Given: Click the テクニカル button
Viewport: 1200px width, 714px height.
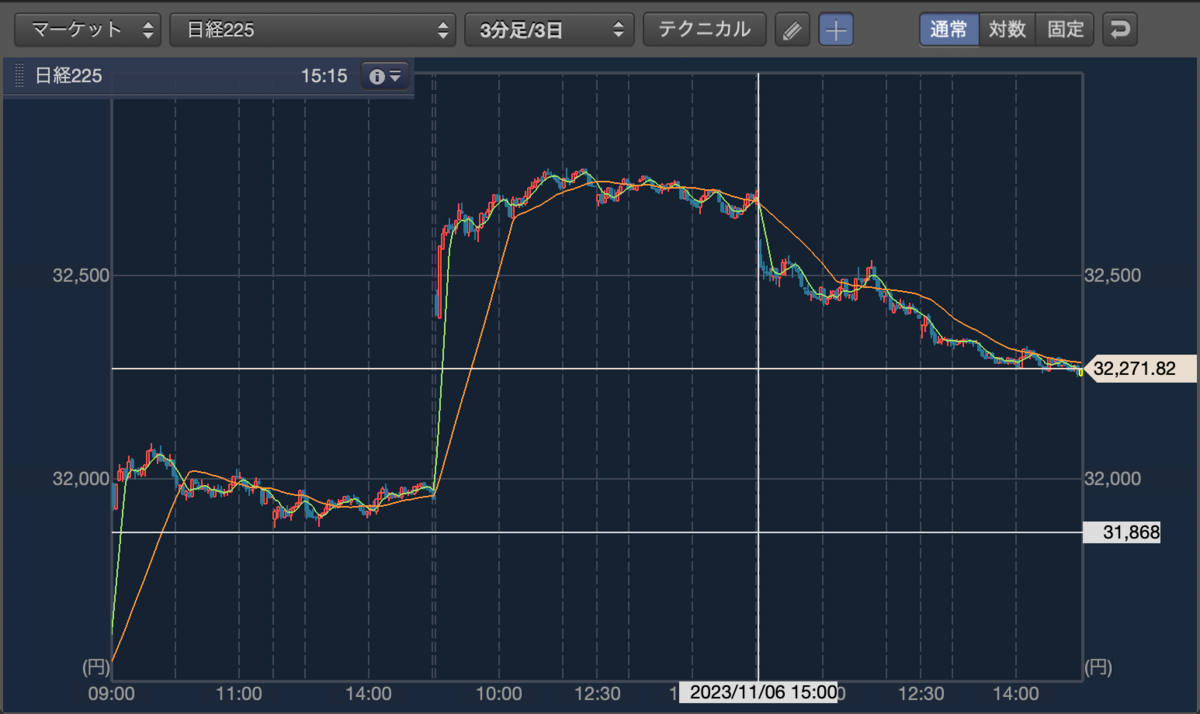Looking at the screenshot, I should pos(704,30).
